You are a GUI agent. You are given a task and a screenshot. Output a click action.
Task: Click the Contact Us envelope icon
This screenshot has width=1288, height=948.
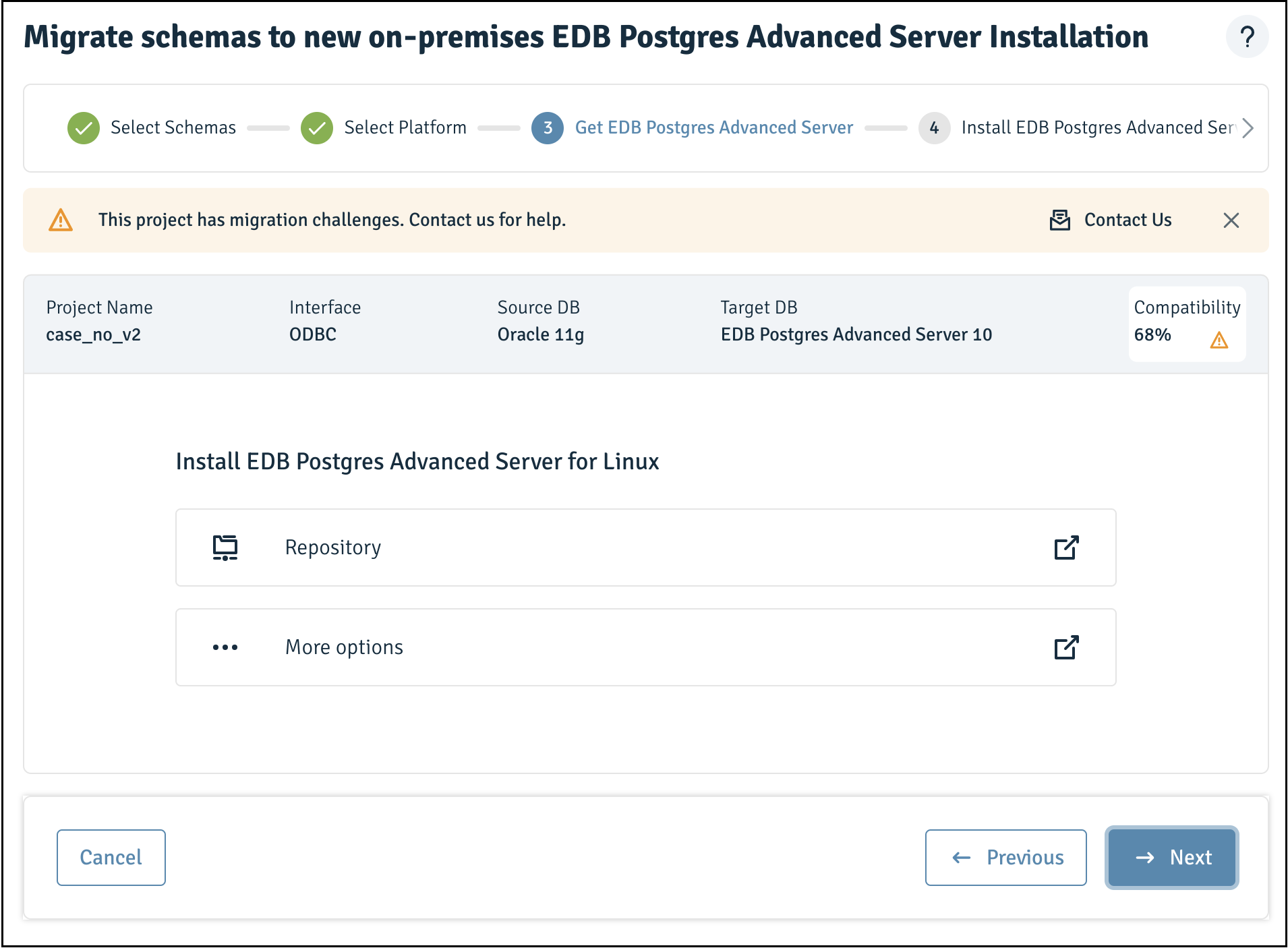coord(1060,220)
